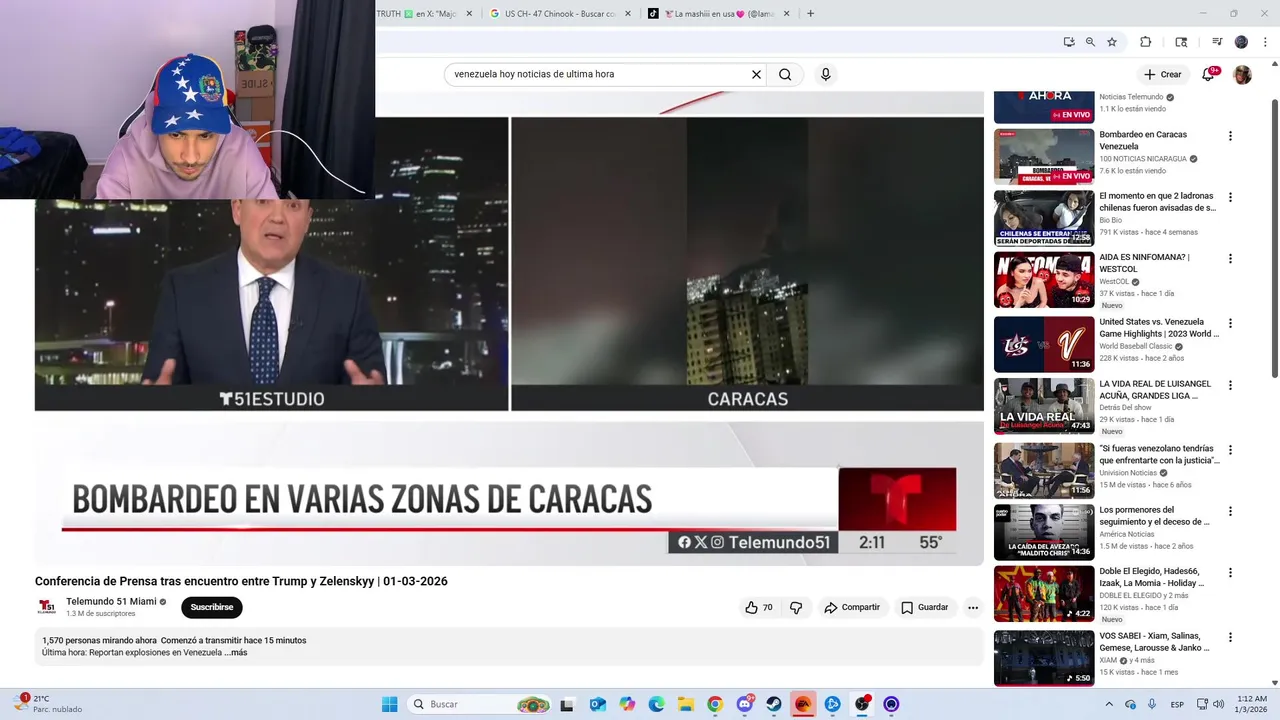Image resolution: width=1280 pixels, height=720 pixels.
Task: Open Chrome three-dot menu
Action: 1266,42
